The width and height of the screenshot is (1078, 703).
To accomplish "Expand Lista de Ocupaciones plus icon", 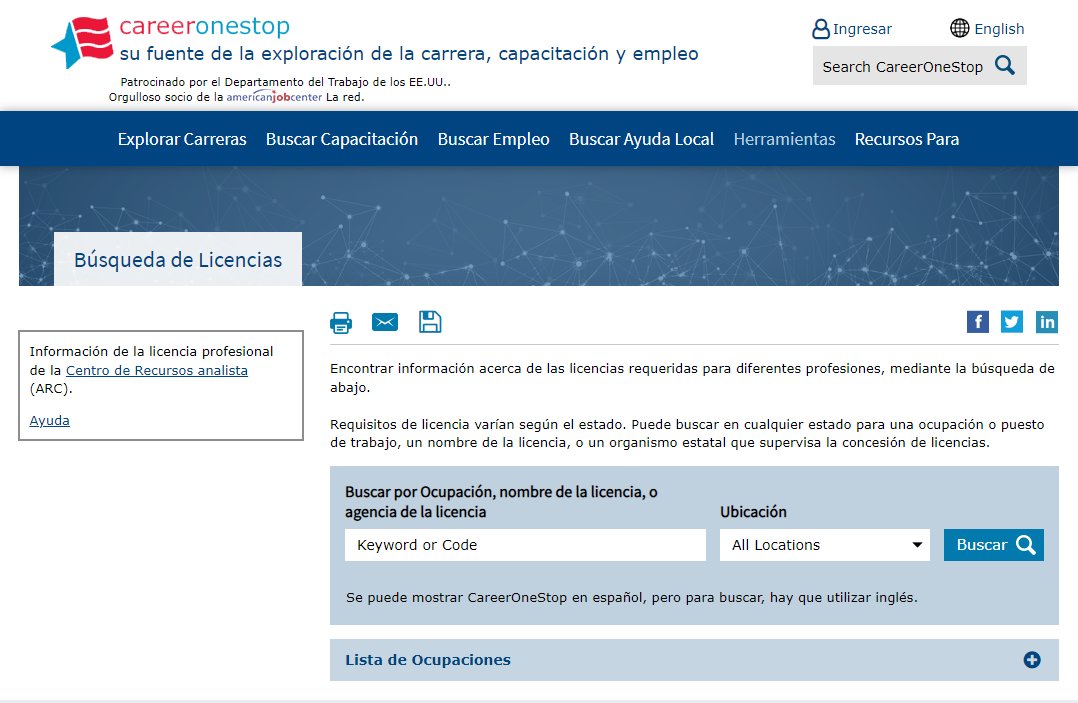I will click(x=1032, y=660).
